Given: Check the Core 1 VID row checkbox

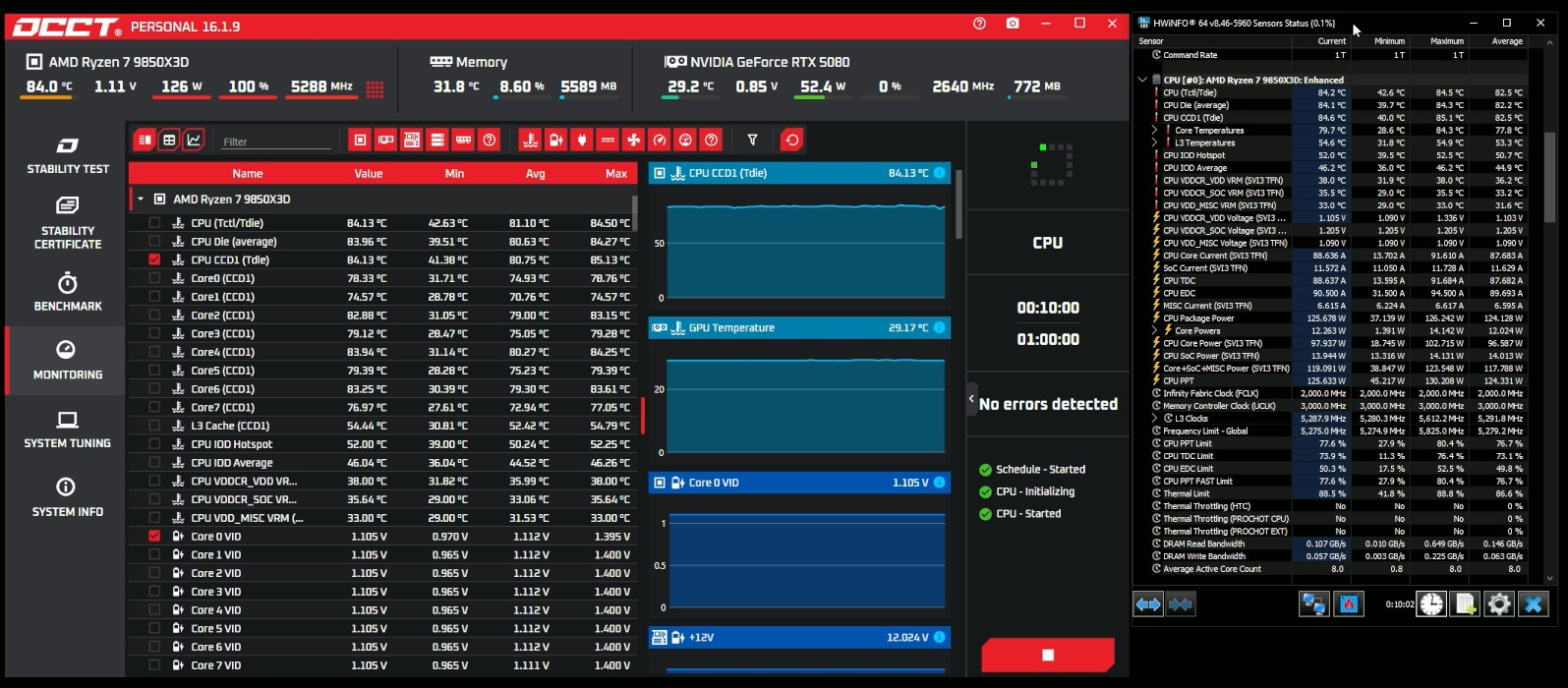Looking at the screenshot, I should coord(154,555).
